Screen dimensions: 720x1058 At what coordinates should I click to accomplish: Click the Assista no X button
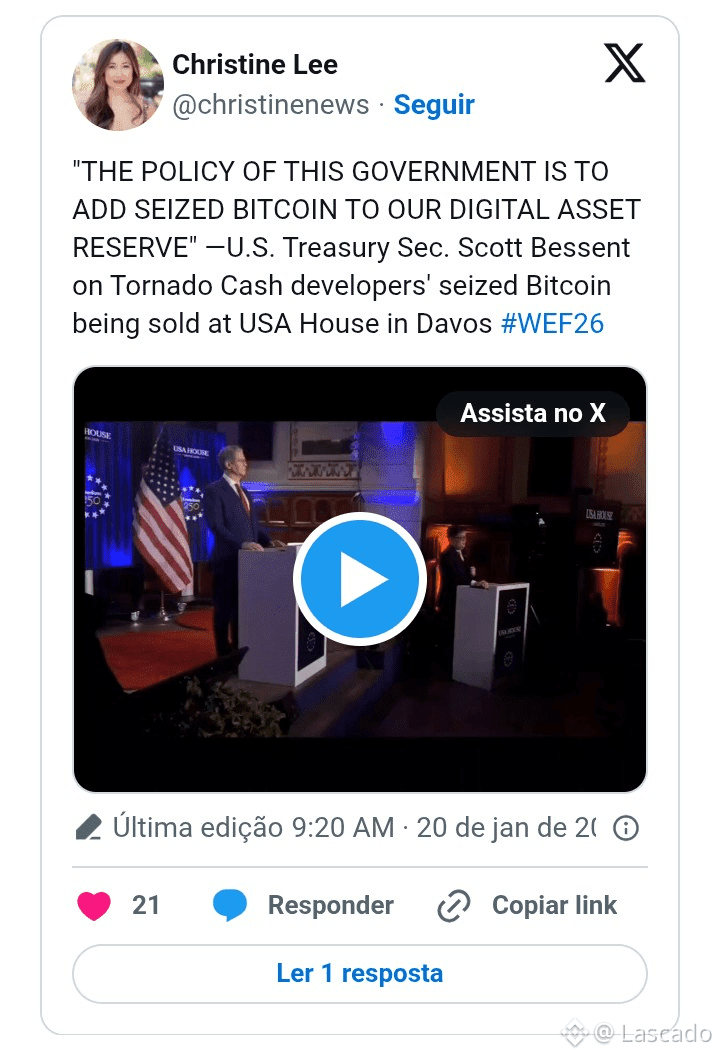click(533, 413)
